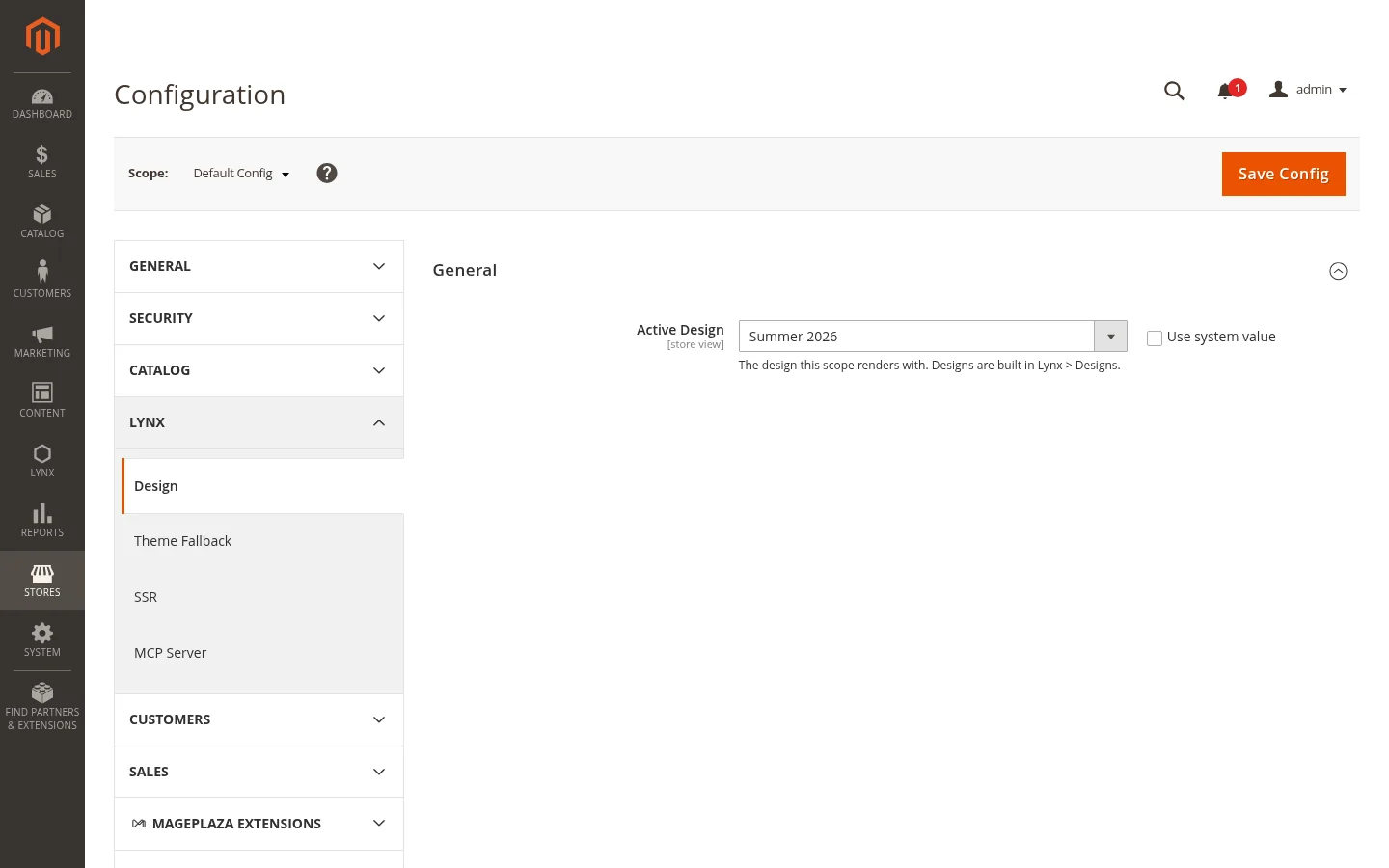Open the Lynx sidebar menu
The width and height of the screenshot is (1389, 868).
click(x=42, y=461)
